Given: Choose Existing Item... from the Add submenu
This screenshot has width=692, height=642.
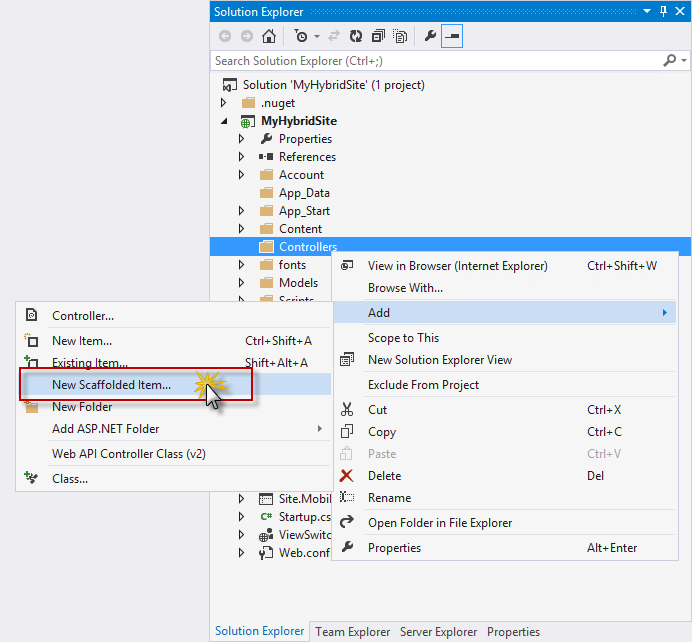Looking at the screenshot, I should 174,363.
